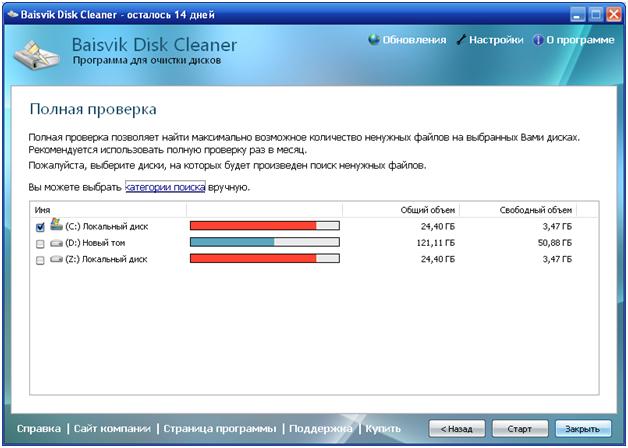Click the drive icon for D: Новый том

pos(56,243)
